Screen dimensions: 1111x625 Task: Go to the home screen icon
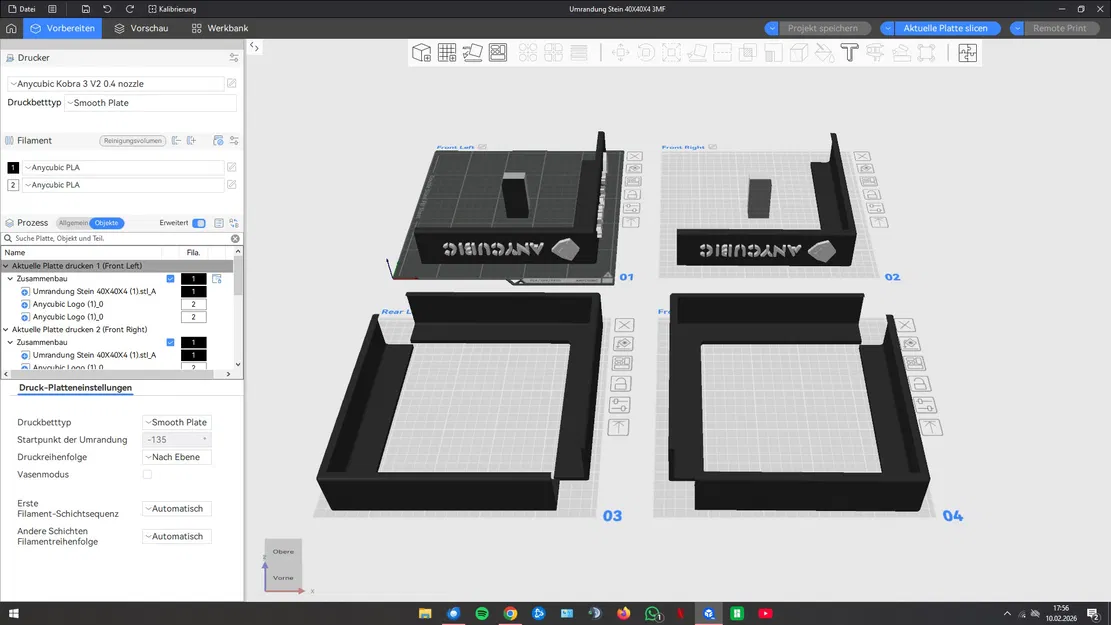tap(11, 28)
